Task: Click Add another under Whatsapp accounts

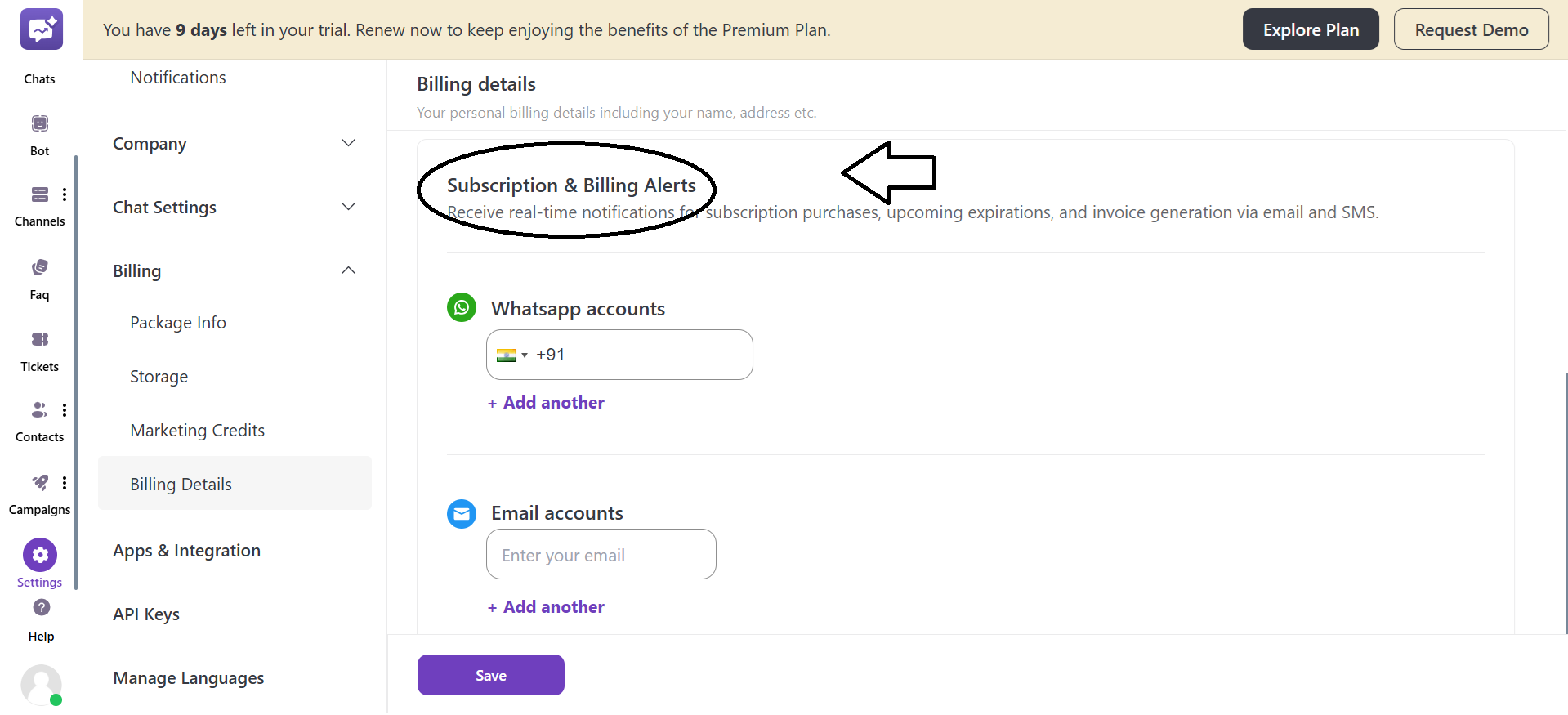Action: click(x=546, y=403)
